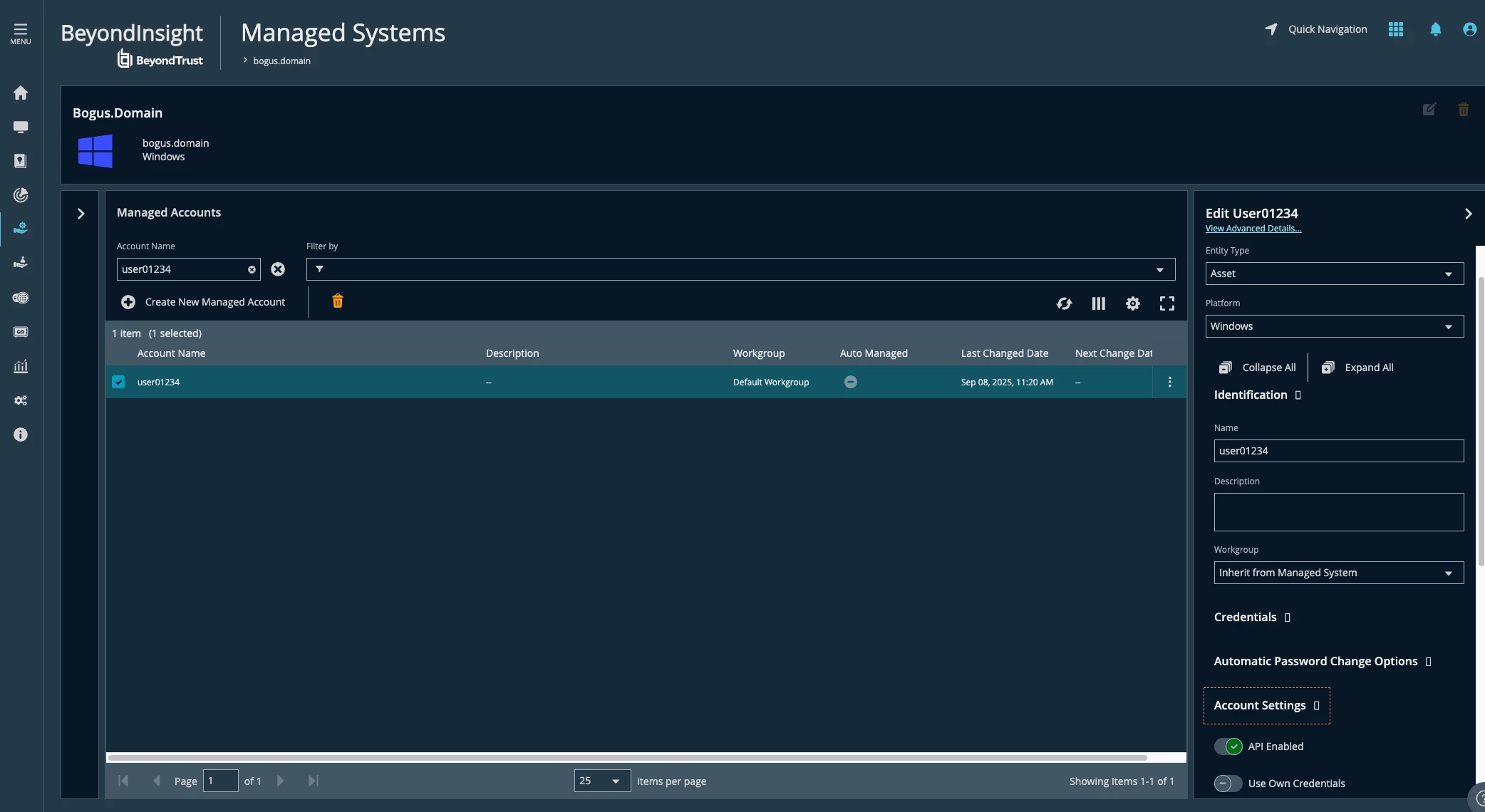Open the Workgroup dropdown
The width and height of the screenshot is (1485, 812).
(x=1338, y=573)
